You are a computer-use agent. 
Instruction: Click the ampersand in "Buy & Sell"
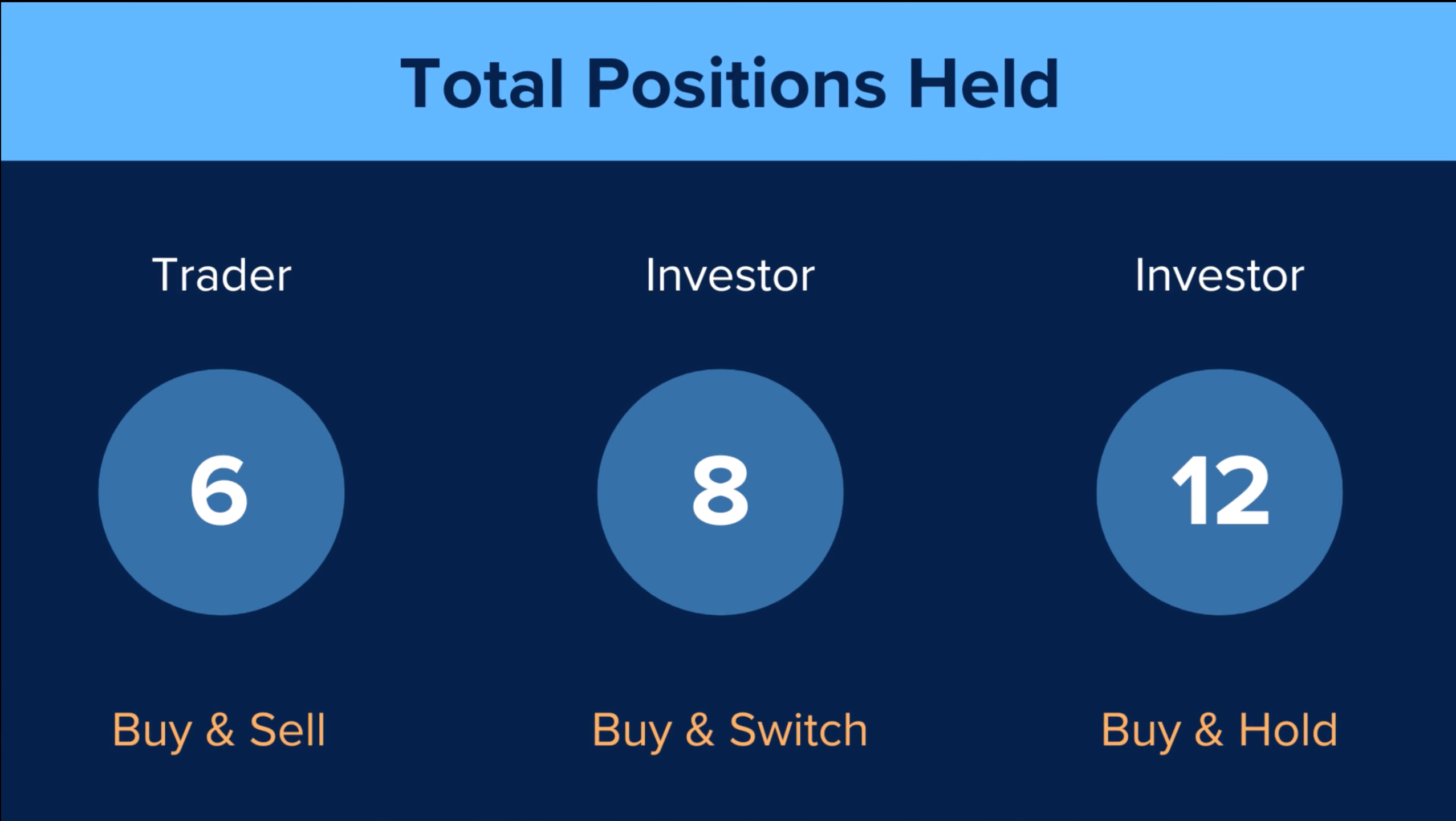[x=220, y=730]
